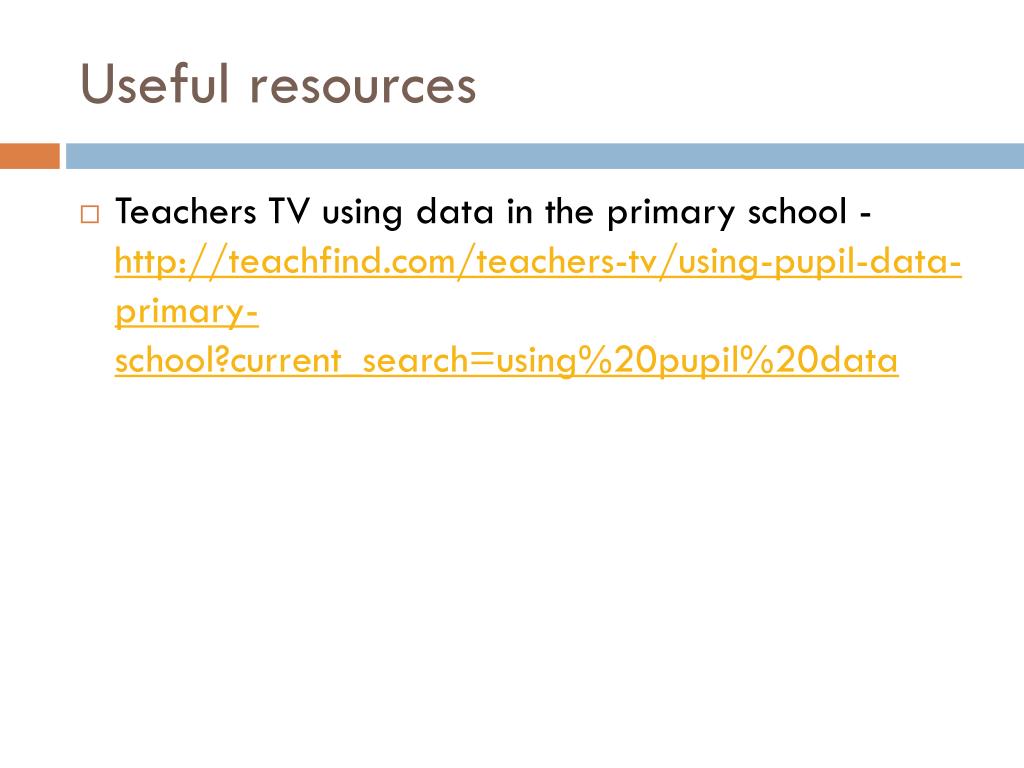Image resolution: width=1024 pixels, height=768 pixels.
Task: Click the hollow square bullet icon
Action: [90, 214]
